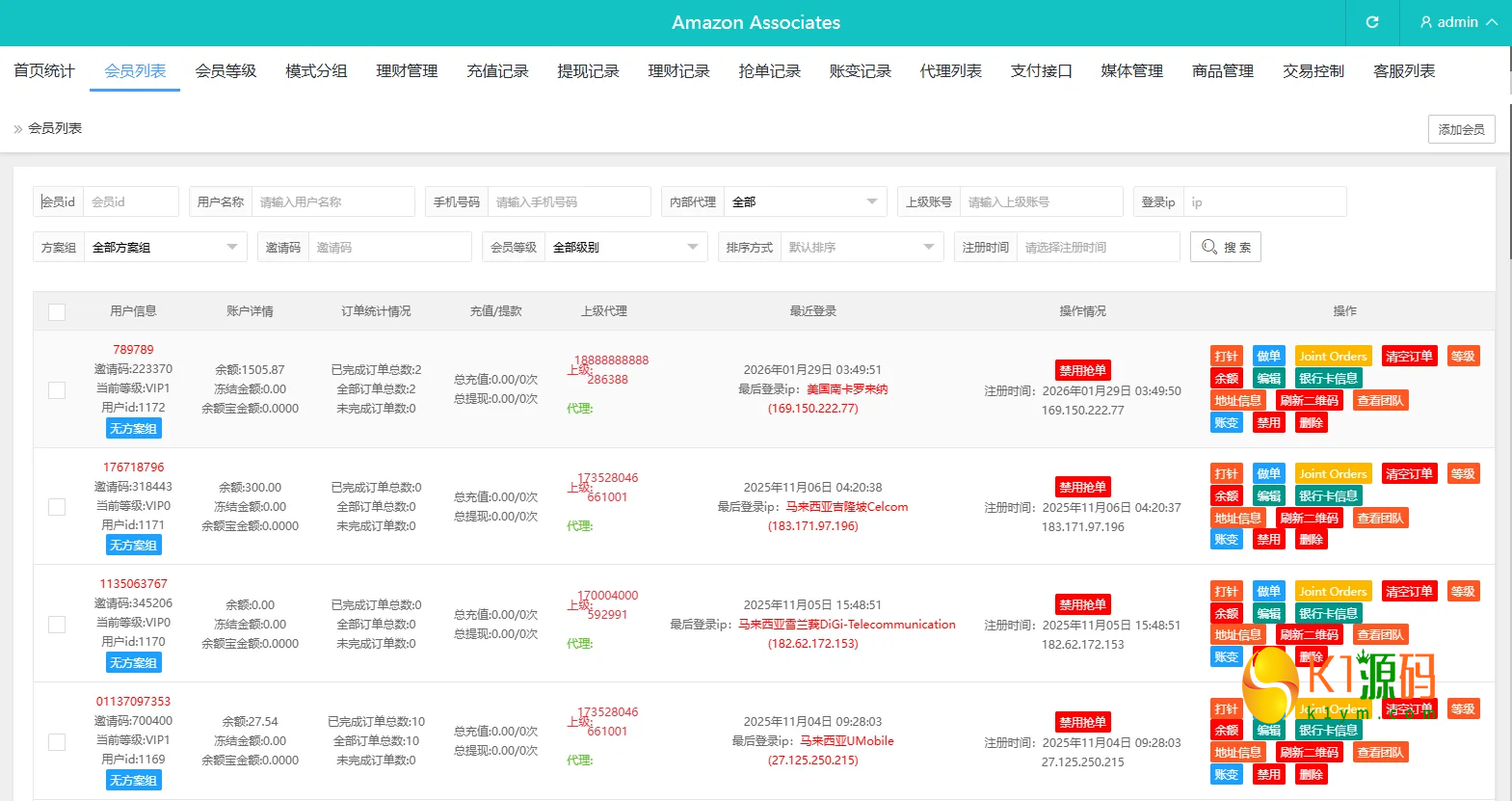This screenshot has width=1512, height=801.
Task: Click 删除 for user 789789
Action: 1311,422
